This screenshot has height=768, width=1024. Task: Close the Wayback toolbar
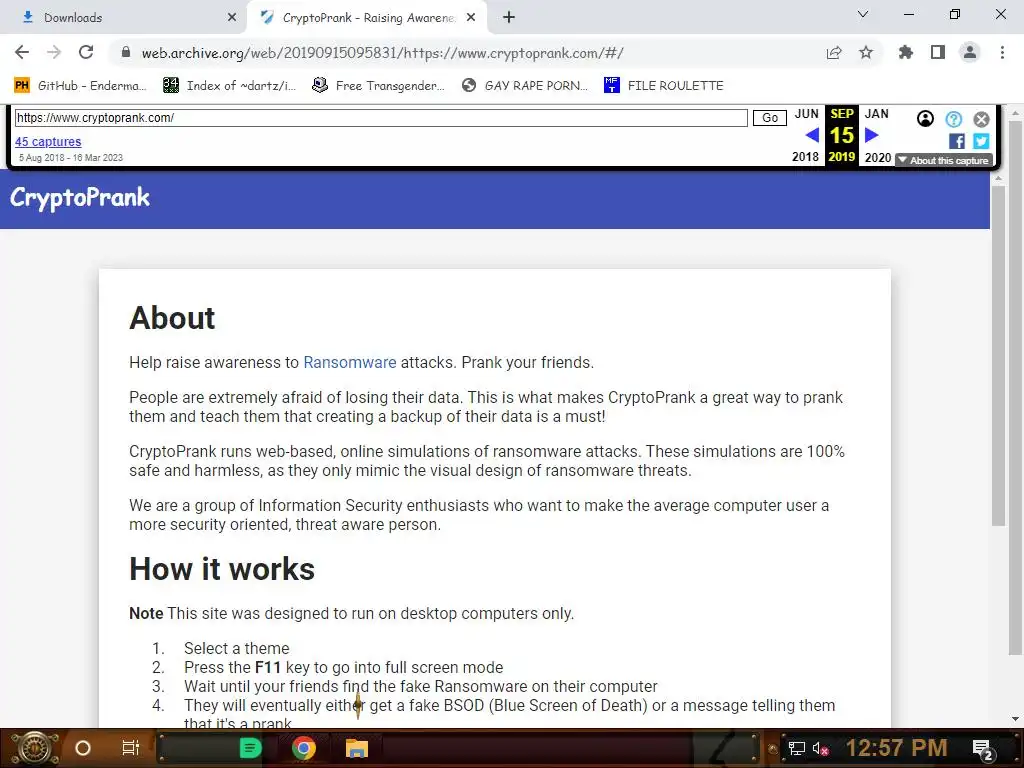(x=981, y=119)
